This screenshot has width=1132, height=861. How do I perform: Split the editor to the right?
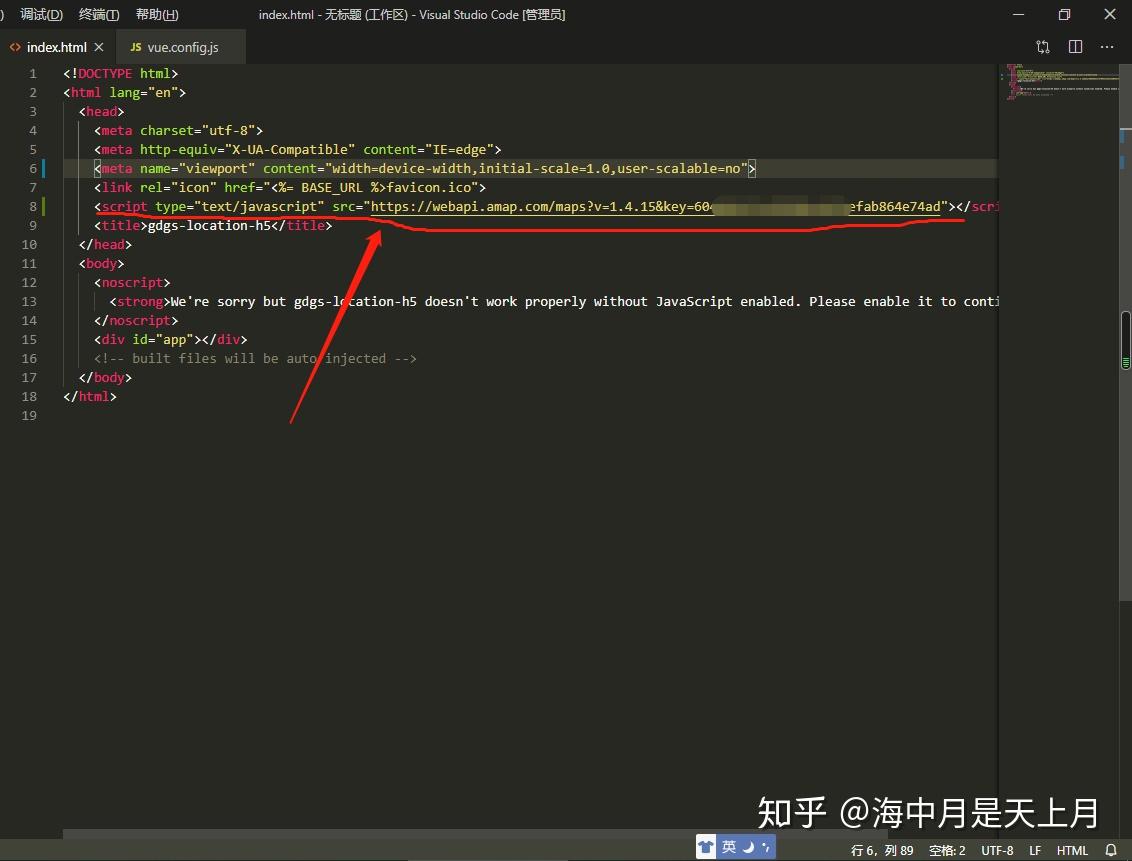[1075, 47]
